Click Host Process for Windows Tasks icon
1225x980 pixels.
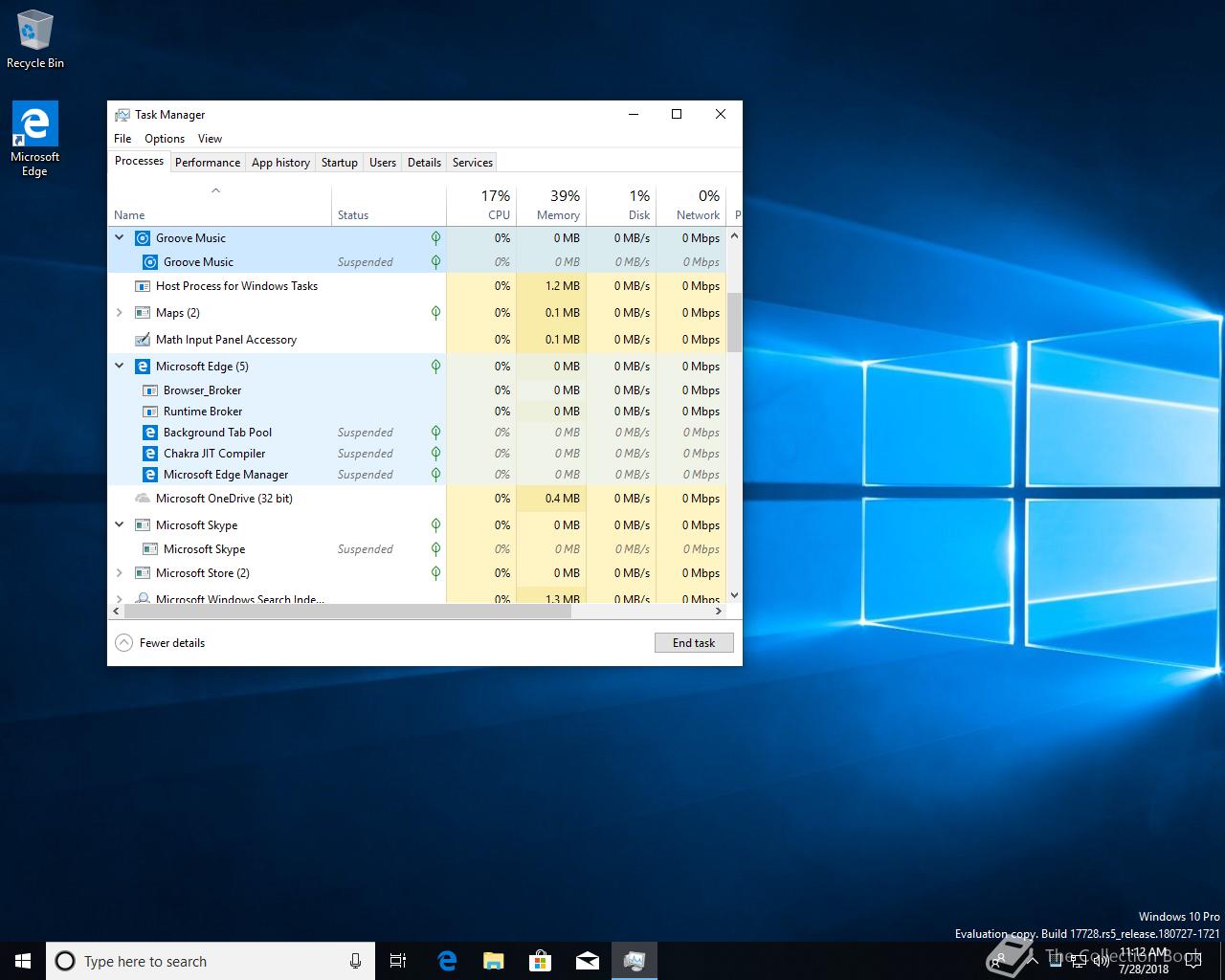(143, 286)
